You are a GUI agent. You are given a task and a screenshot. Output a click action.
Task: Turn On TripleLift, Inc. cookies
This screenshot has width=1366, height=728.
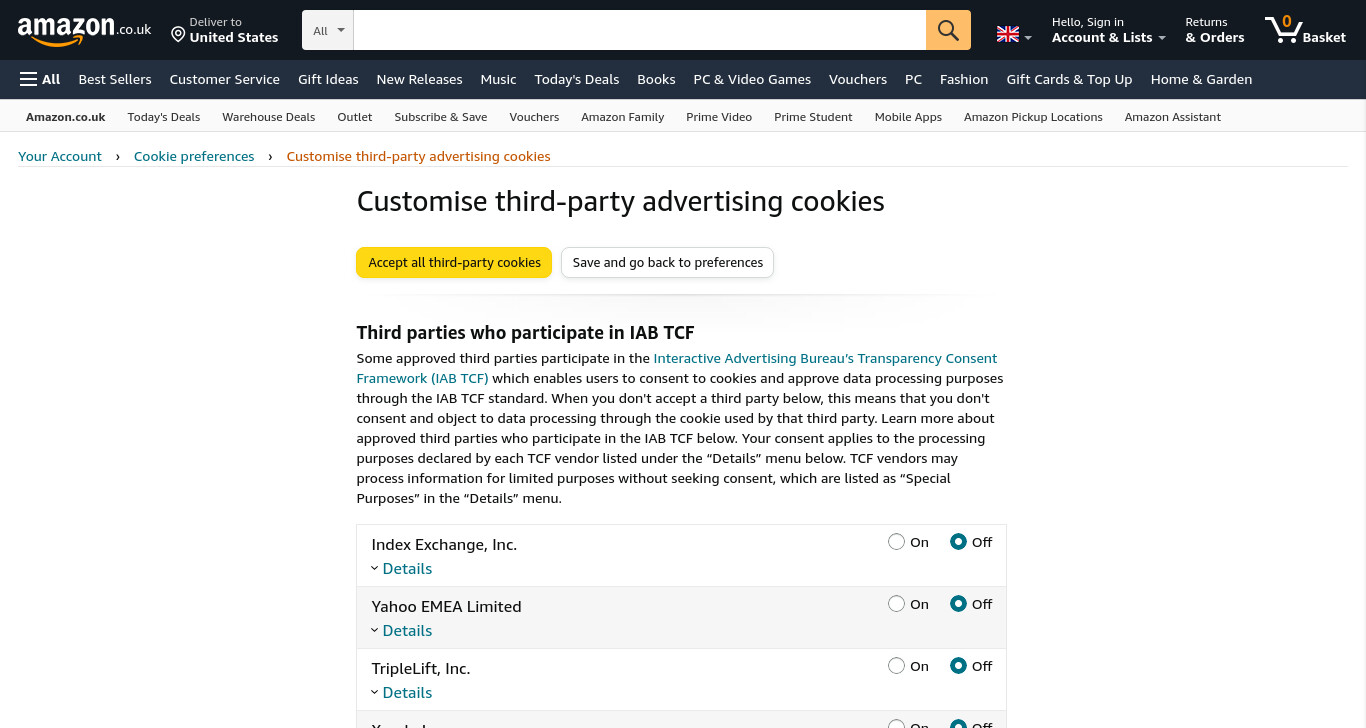[896, 666]
